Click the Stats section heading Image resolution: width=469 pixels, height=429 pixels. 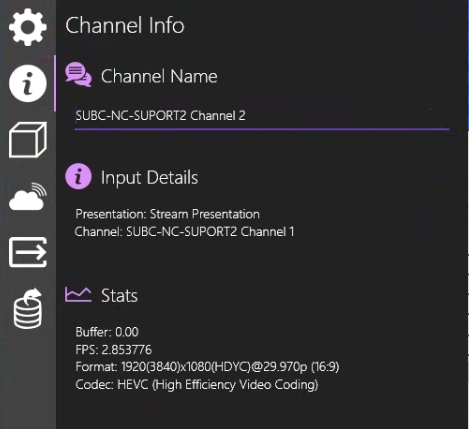119,296
